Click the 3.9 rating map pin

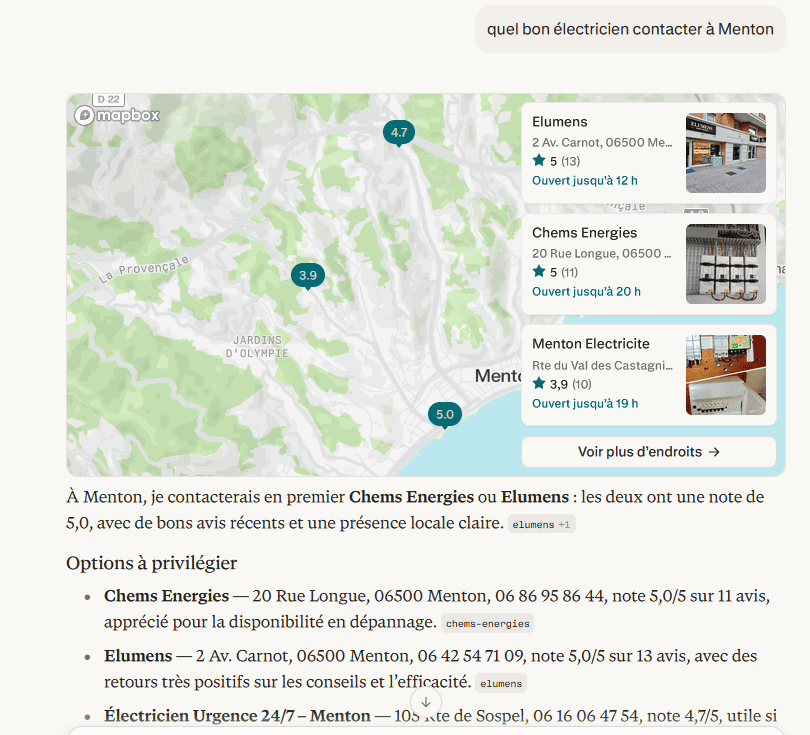[308, 275]
